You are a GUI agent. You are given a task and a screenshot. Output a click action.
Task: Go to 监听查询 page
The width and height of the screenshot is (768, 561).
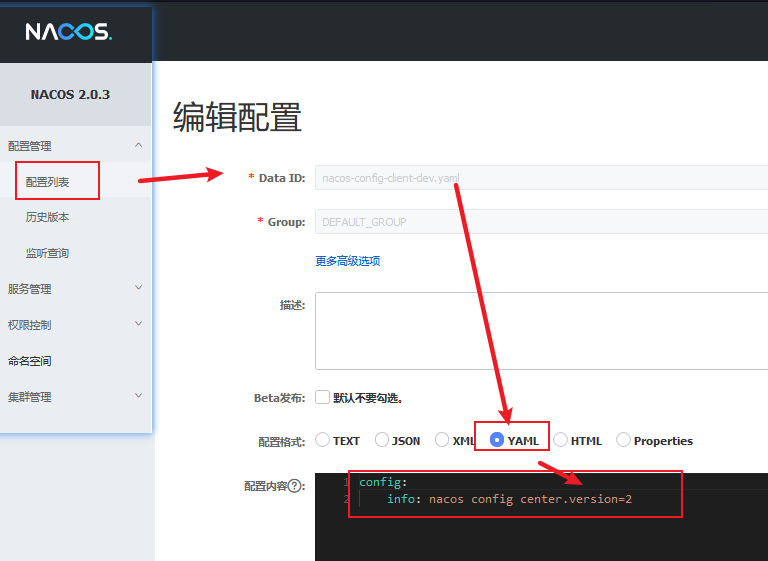point(48,253)
